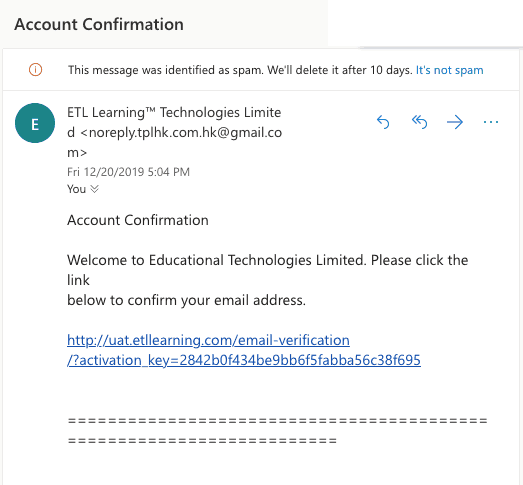This screenshot has width=523, height=485.
Task: Expand recipients chevron next to You
Action: click(x=95, y=189)
